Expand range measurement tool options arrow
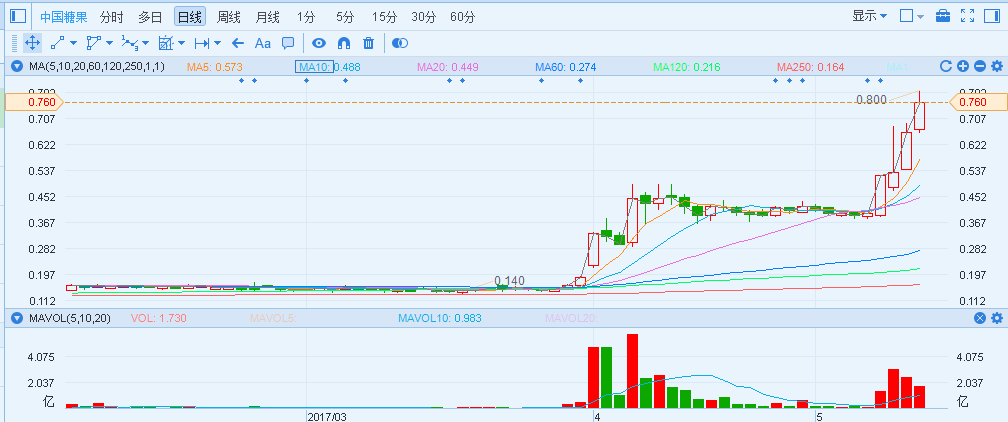1008x422 pixels. pos(217,43)
